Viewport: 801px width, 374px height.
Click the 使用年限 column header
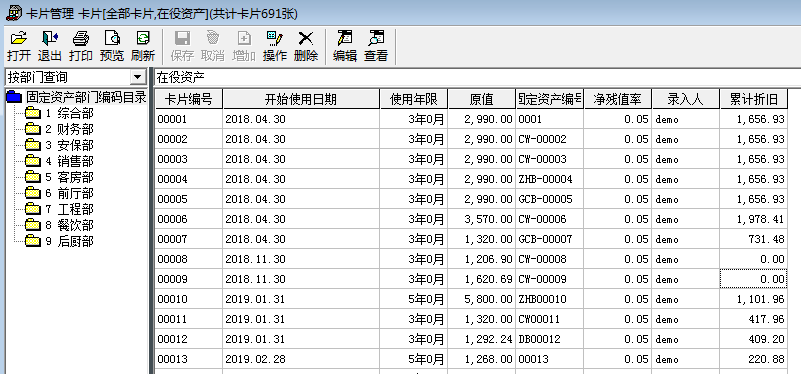click(413, 99)
